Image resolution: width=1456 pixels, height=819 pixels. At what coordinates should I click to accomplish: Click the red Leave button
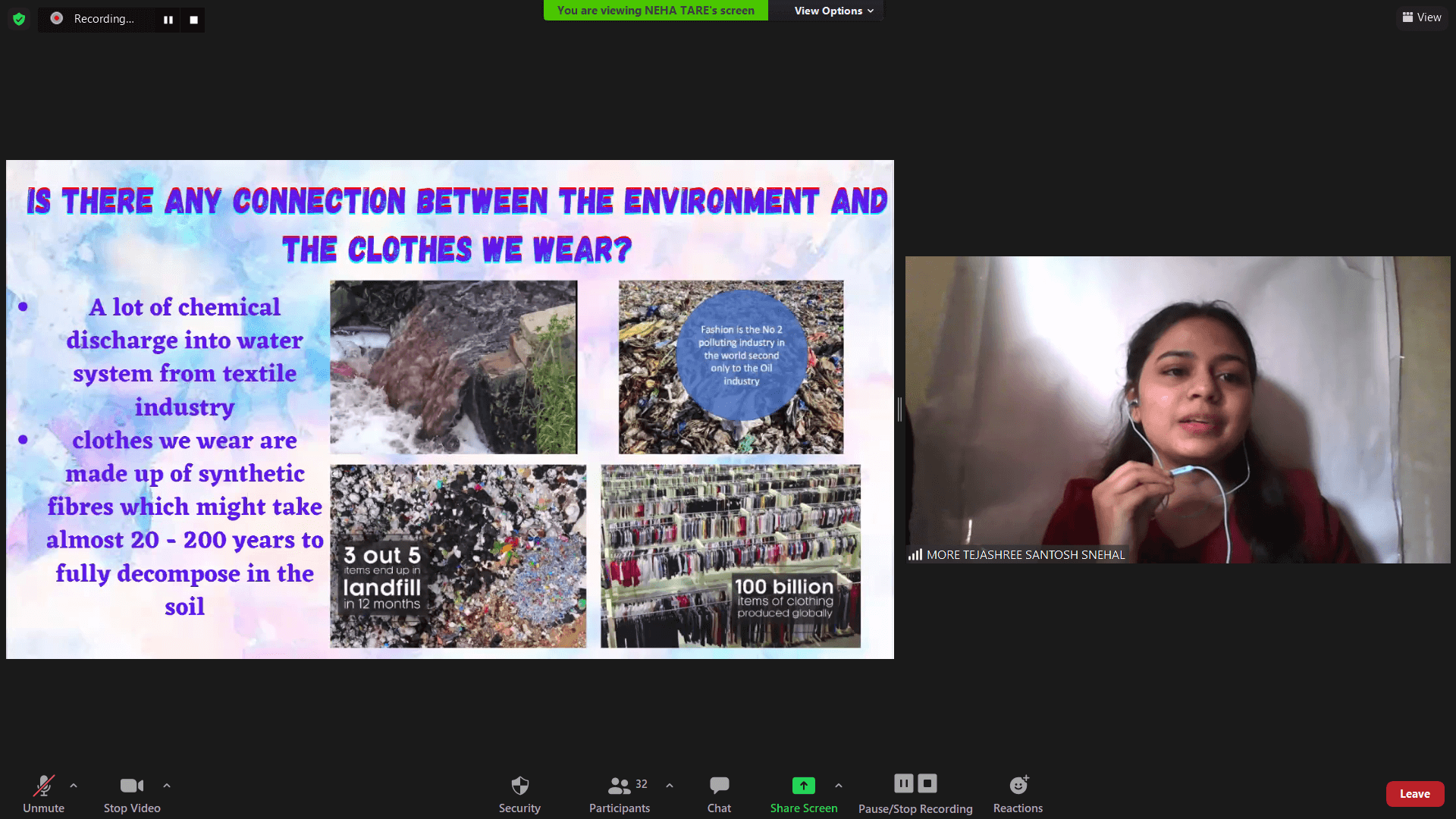[x=1414, y=794]
